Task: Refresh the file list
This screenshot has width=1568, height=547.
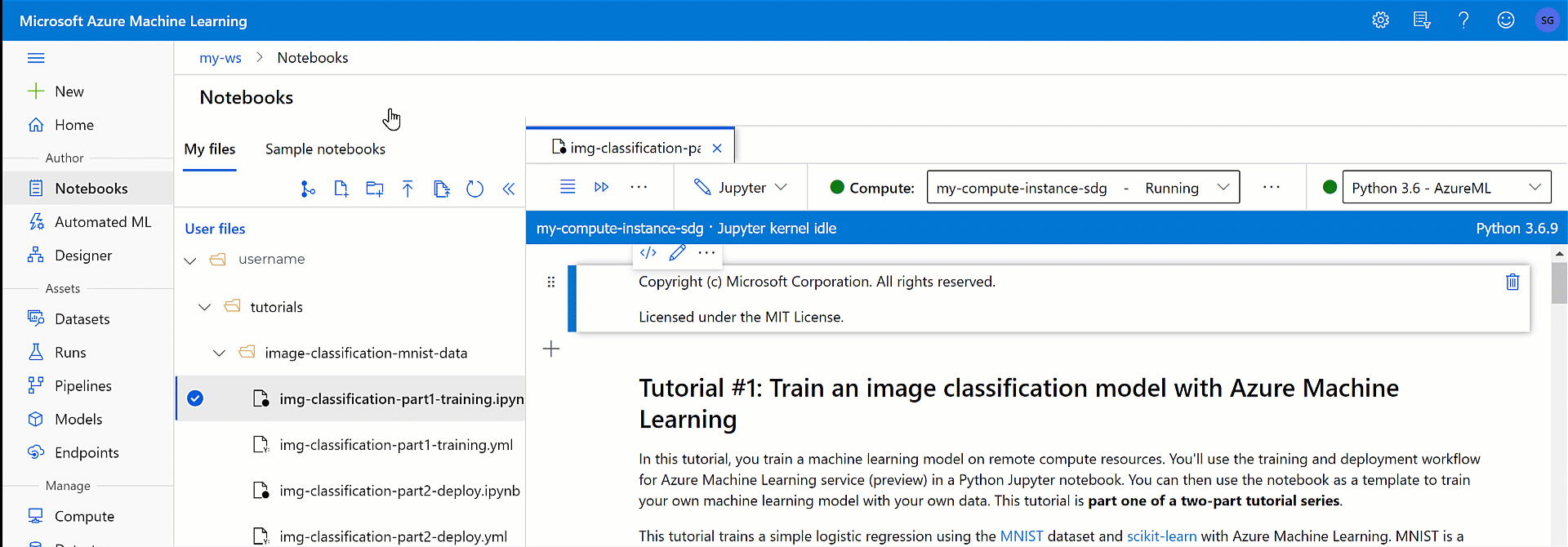Action: [x=474, y=189]
